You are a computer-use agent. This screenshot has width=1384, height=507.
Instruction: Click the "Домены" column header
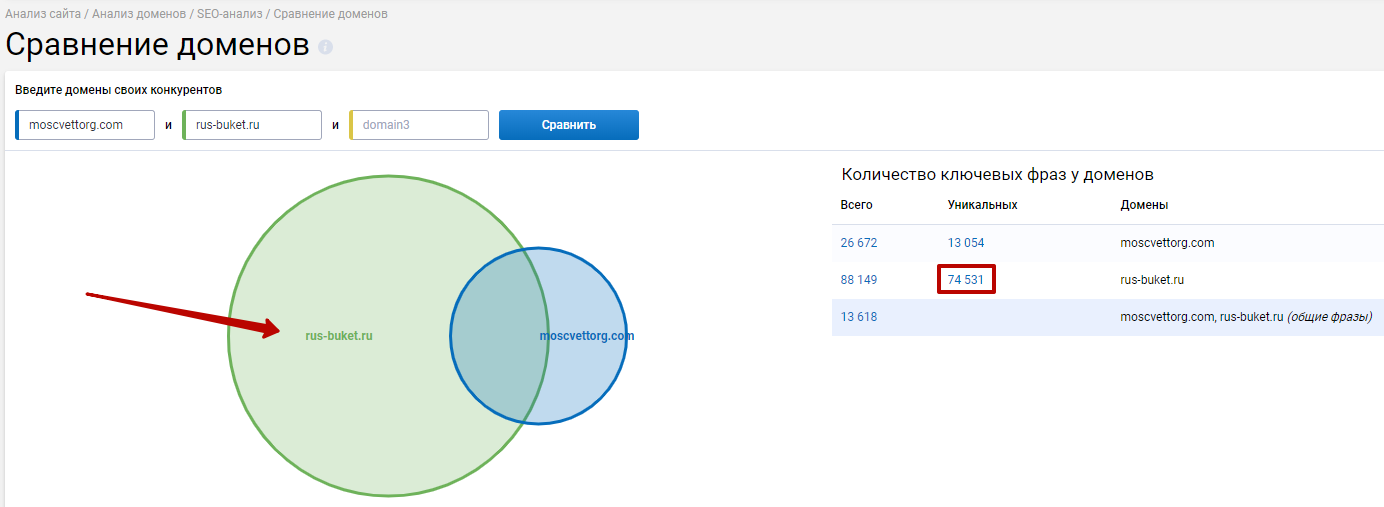1144,205
